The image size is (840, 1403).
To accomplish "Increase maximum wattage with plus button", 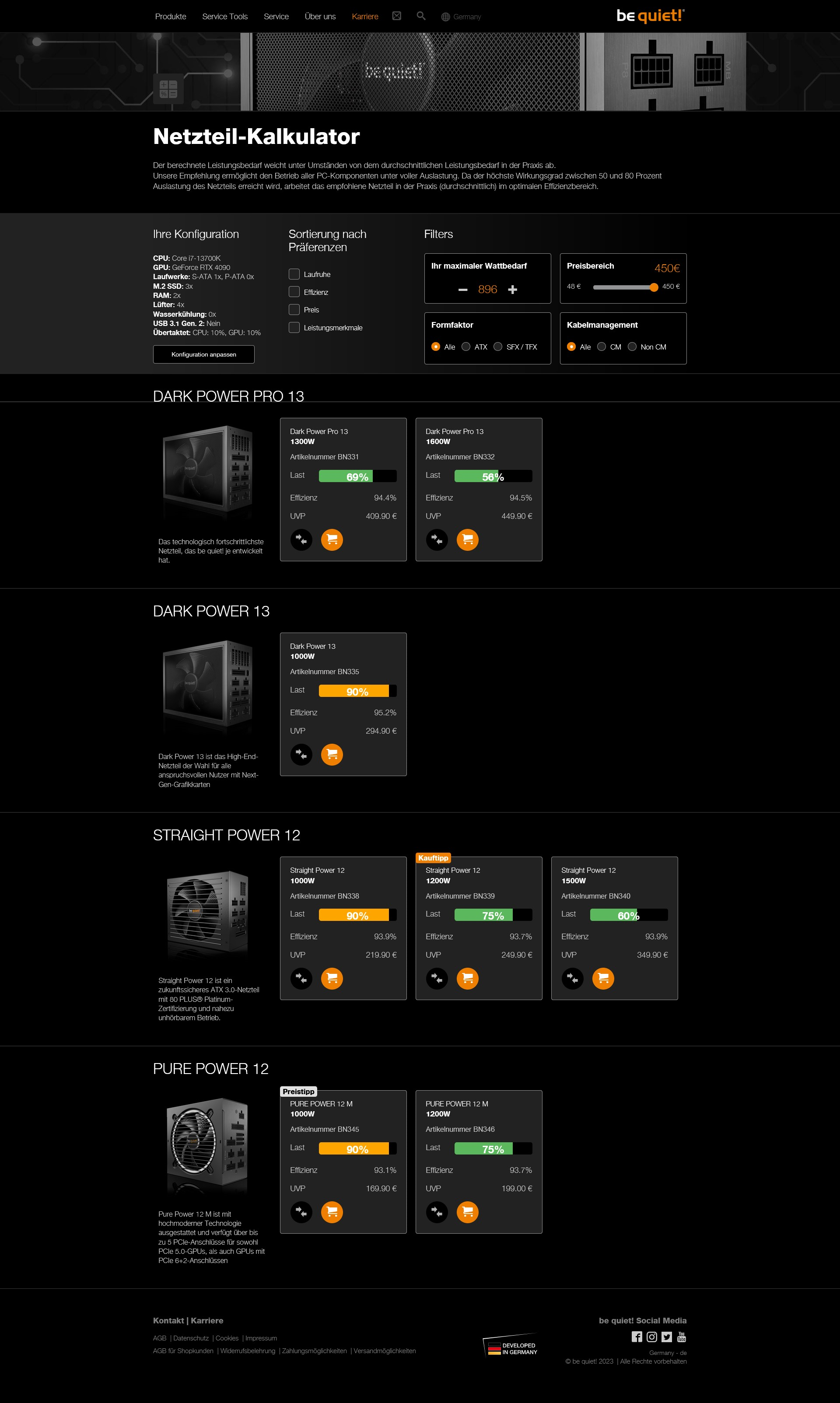I will [x=512, y=289].
